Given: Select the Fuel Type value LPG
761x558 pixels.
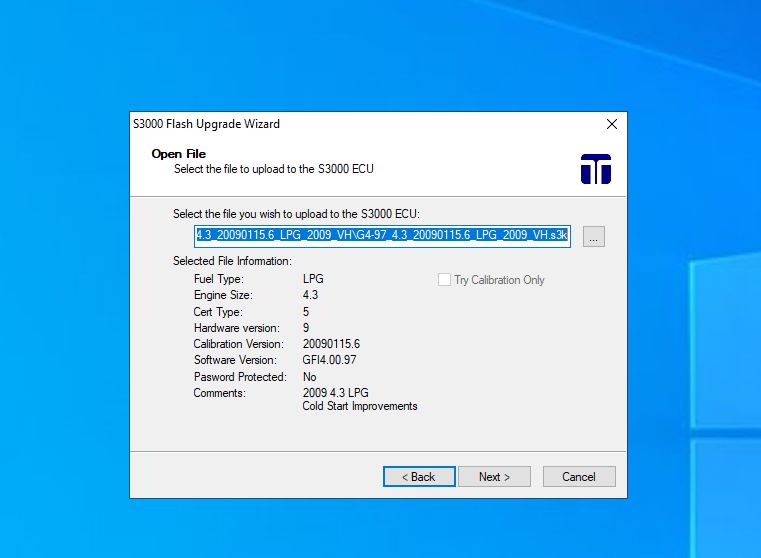Looking at the screenshot, I should (313, 279).
